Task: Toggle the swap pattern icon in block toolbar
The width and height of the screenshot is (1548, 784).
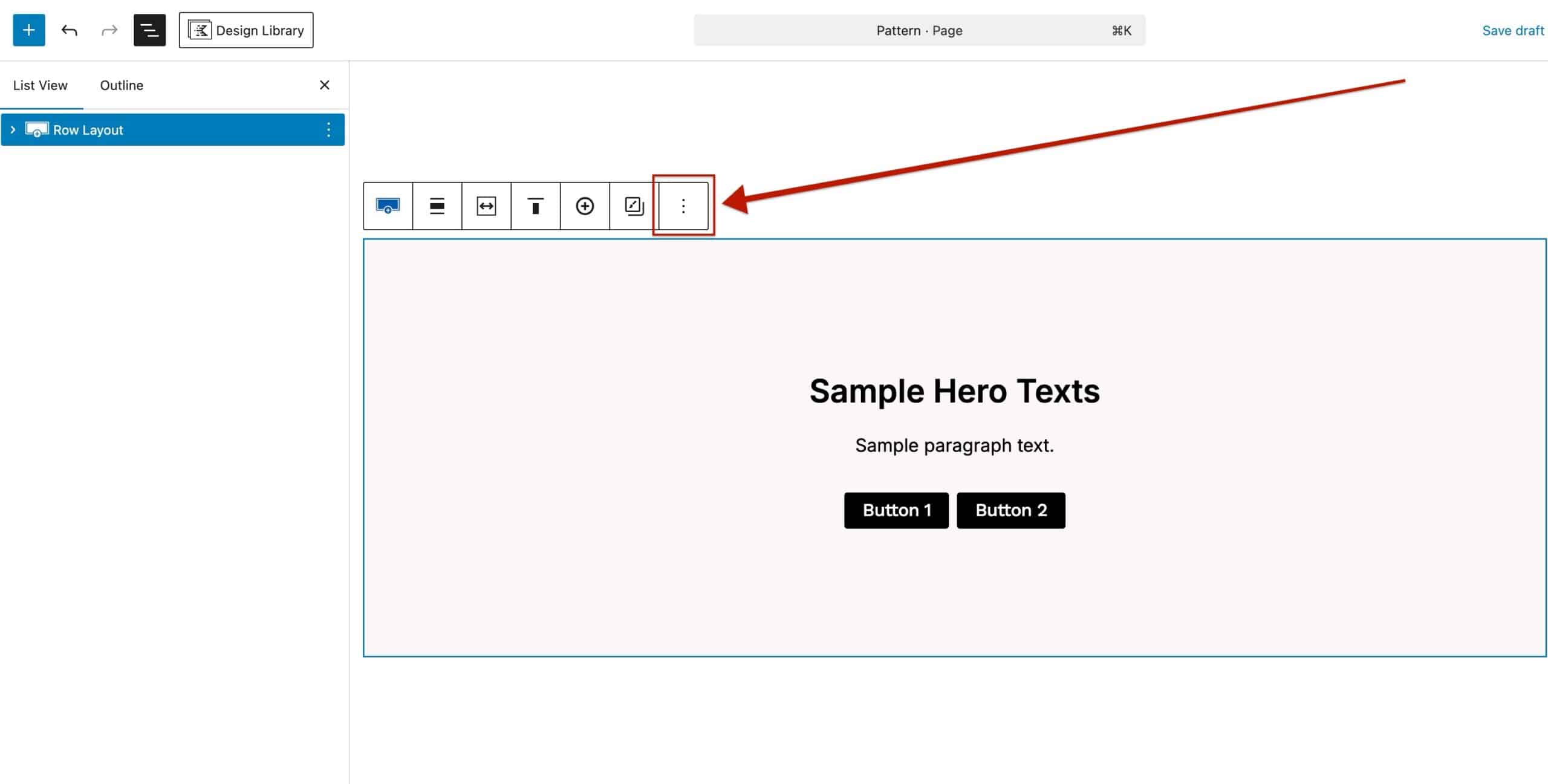Action: pyautogui.click(x=633, y=206)
